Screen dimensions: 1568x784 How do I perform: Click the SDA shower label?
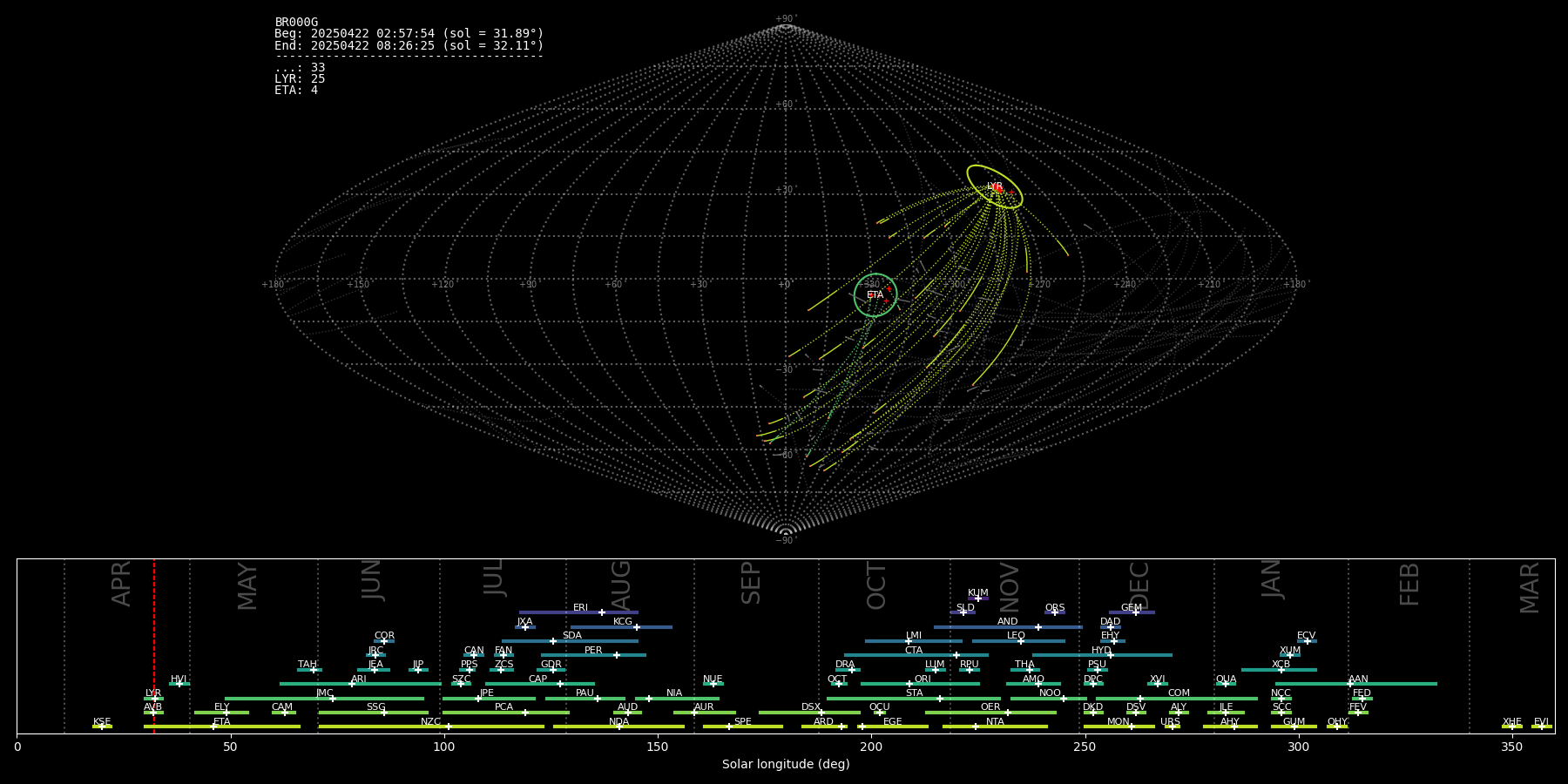point(572,636)
